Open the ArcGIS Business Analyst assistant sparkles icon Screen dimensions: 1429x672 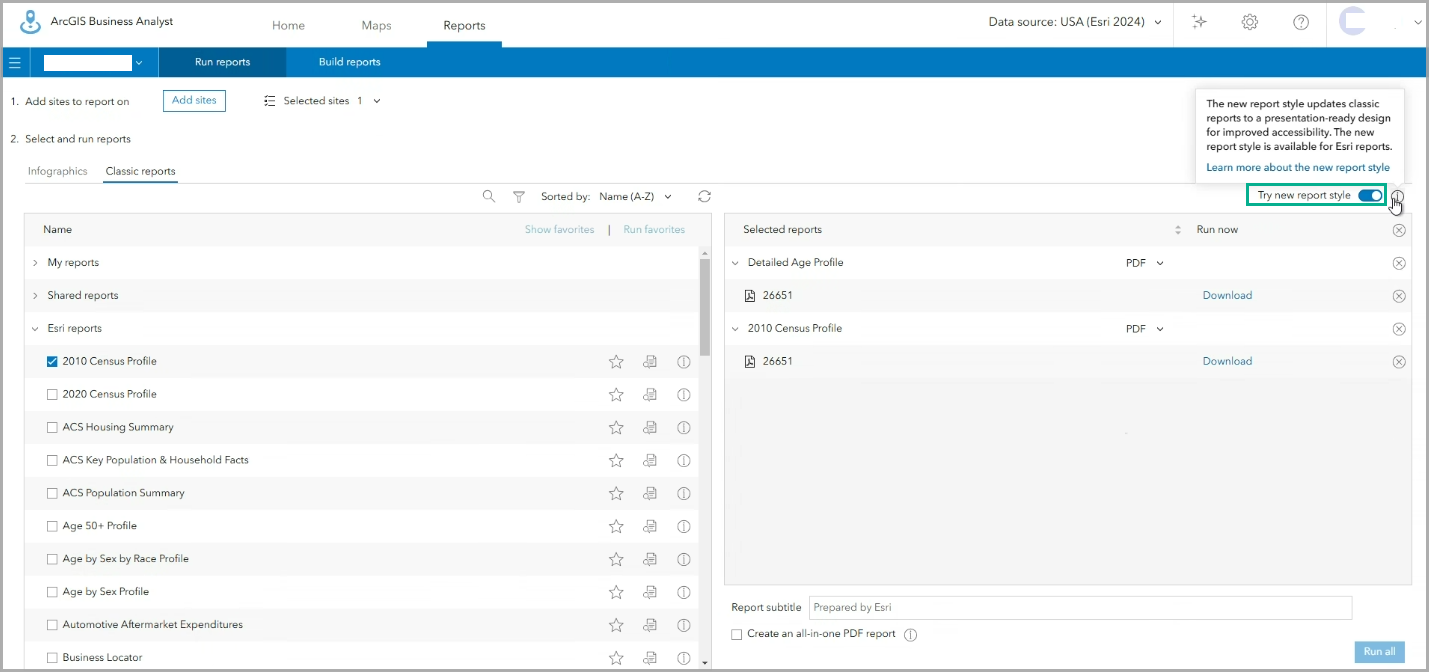click(x=1198, y=21)
